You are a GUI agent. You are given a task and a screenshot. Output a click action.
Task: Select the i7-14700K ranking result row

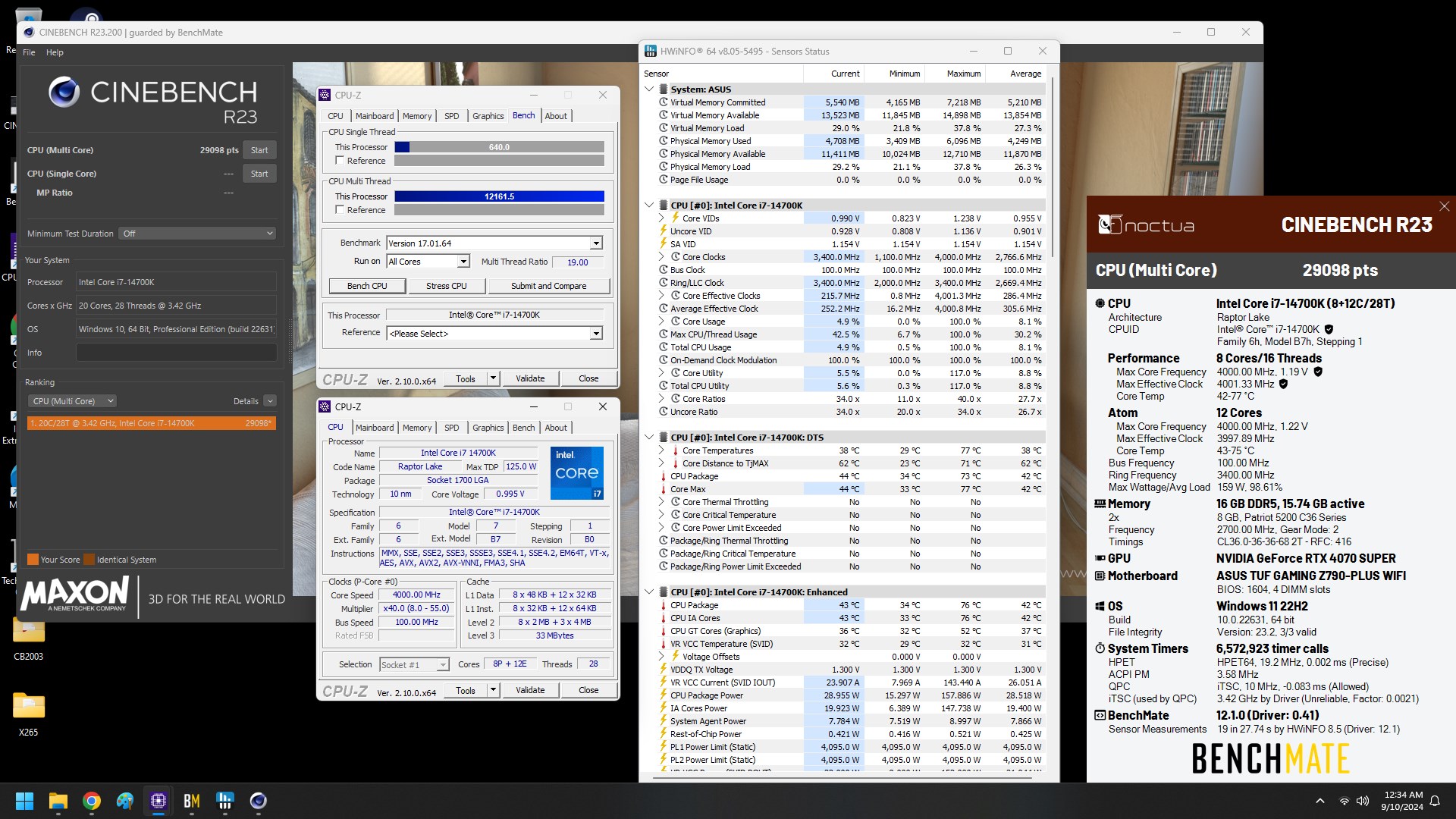[x=152, y=423]
